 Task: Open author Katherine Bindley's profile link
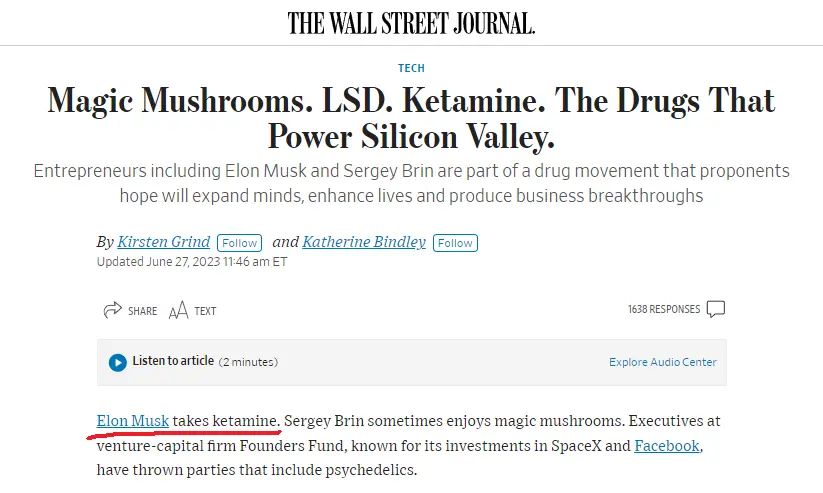[x=364, y=242]
